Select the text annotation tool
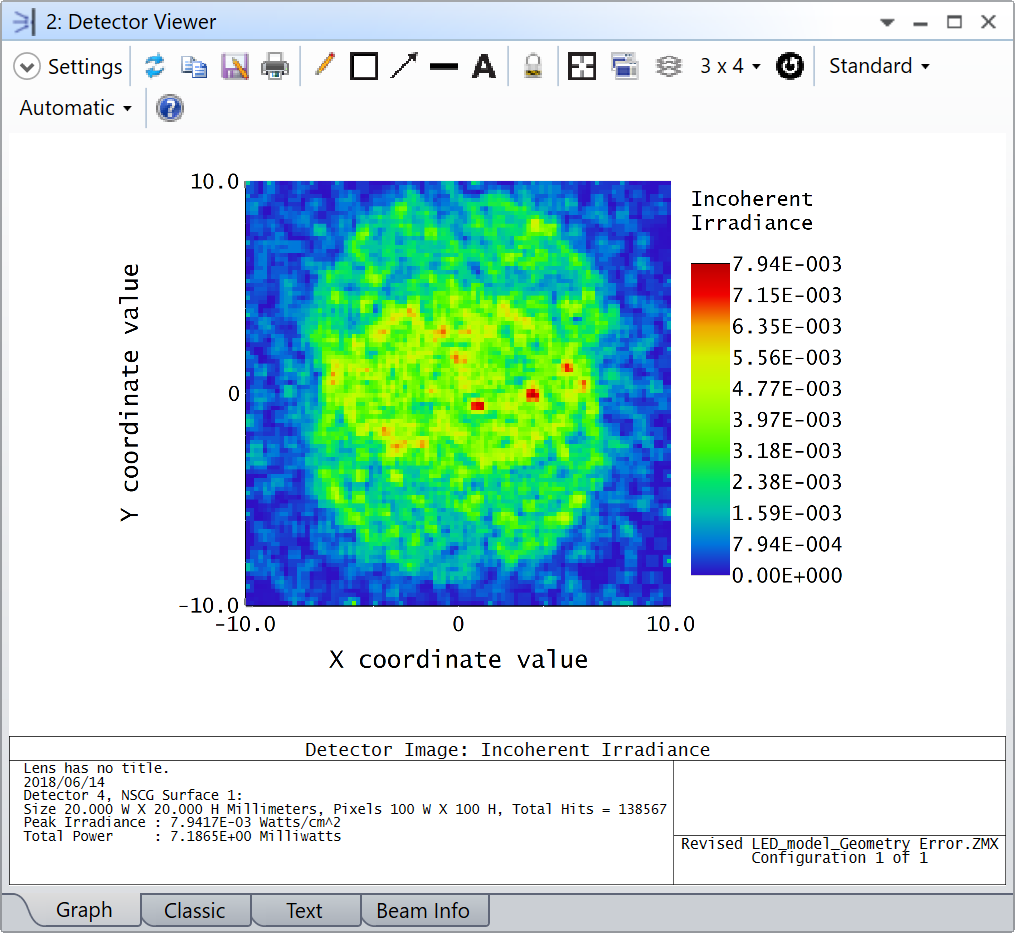This screenshot has height=933, width=1015. (x=484, y=67)
